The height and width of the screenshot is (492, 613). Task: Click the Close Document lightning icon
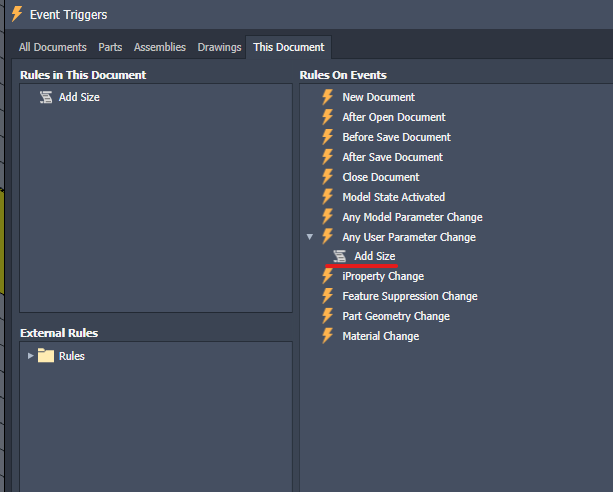pos(327,177)
